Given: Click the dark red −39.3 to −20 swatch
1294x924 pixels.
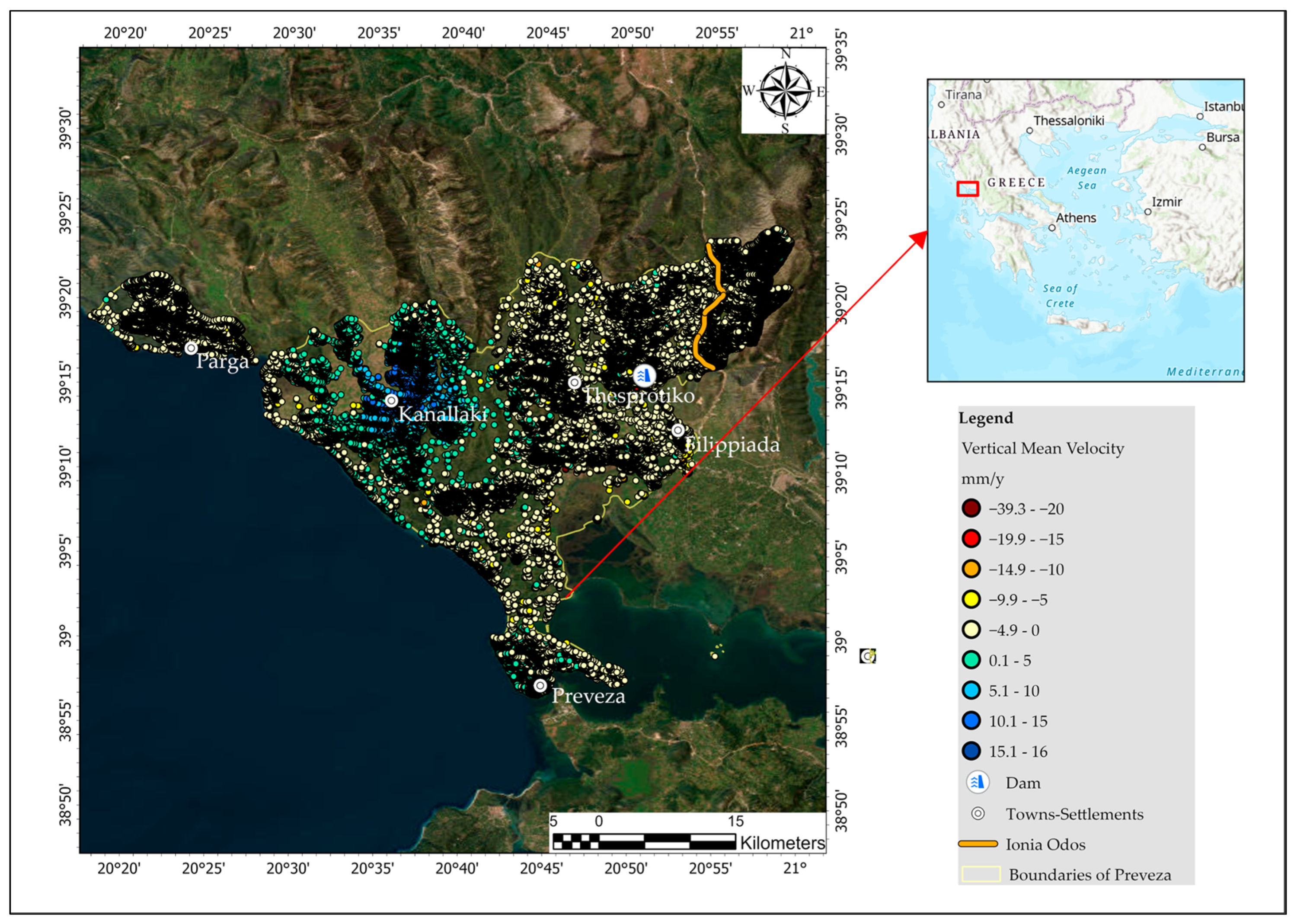Looking at the screenshot, I should [971, 508].
